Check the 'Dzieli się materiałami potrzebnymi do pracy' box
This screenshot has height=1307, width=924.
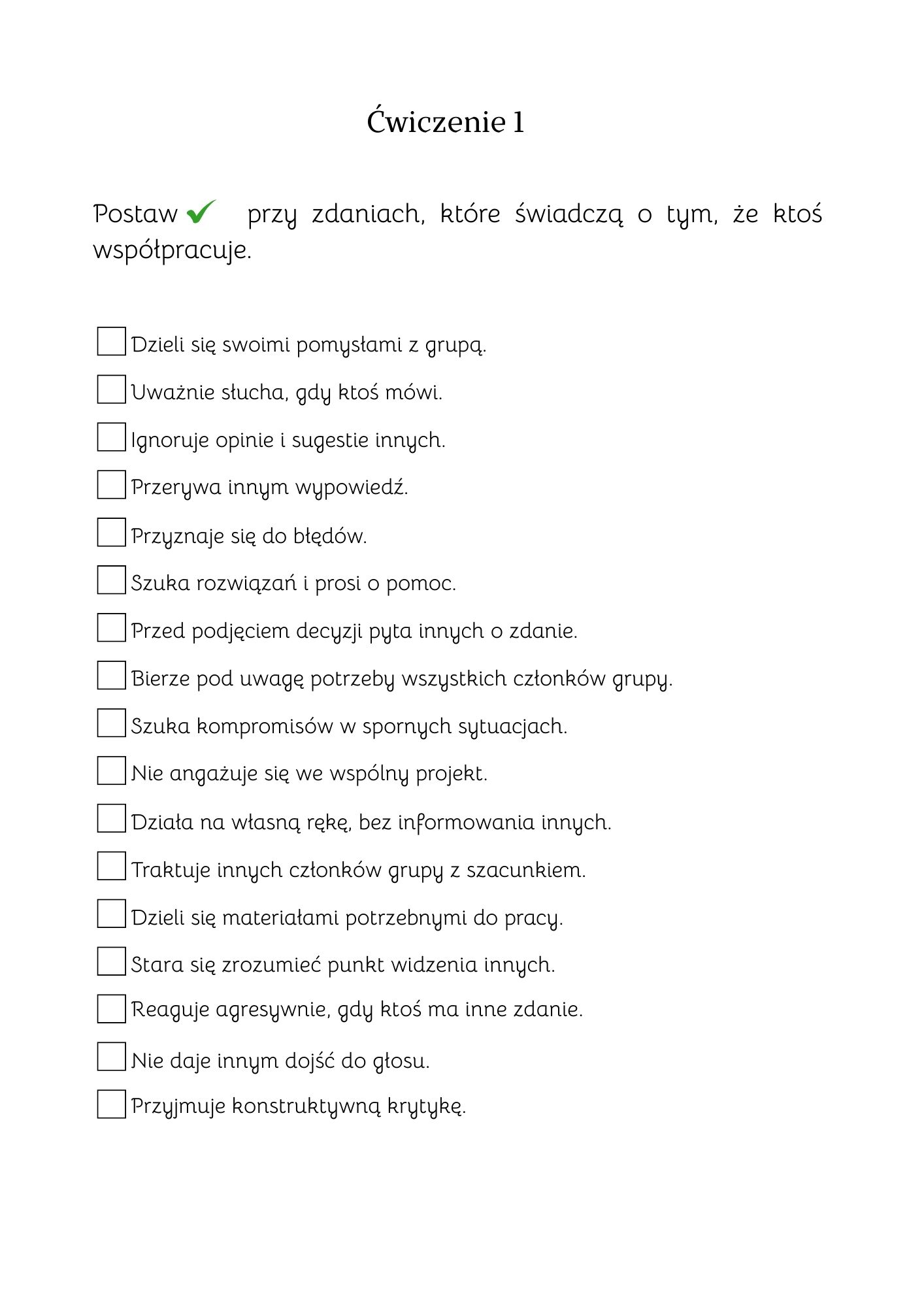point(111,914)
